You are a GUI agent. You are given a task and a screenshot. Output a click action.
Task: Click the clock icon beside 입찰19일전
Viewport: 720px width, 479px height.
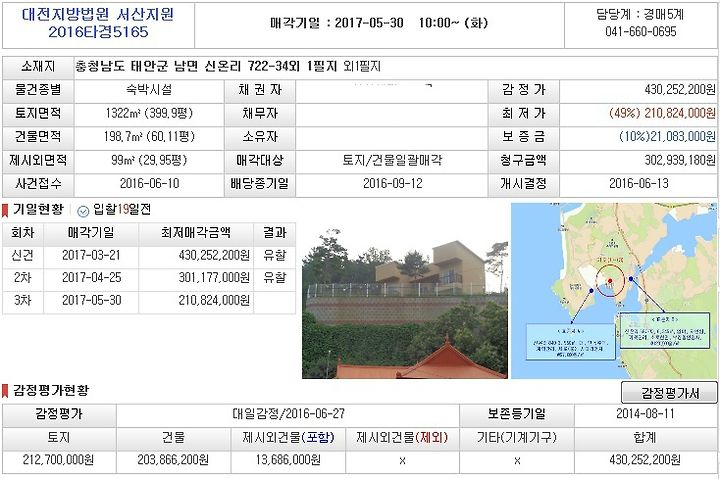click(x=83, y=211)
